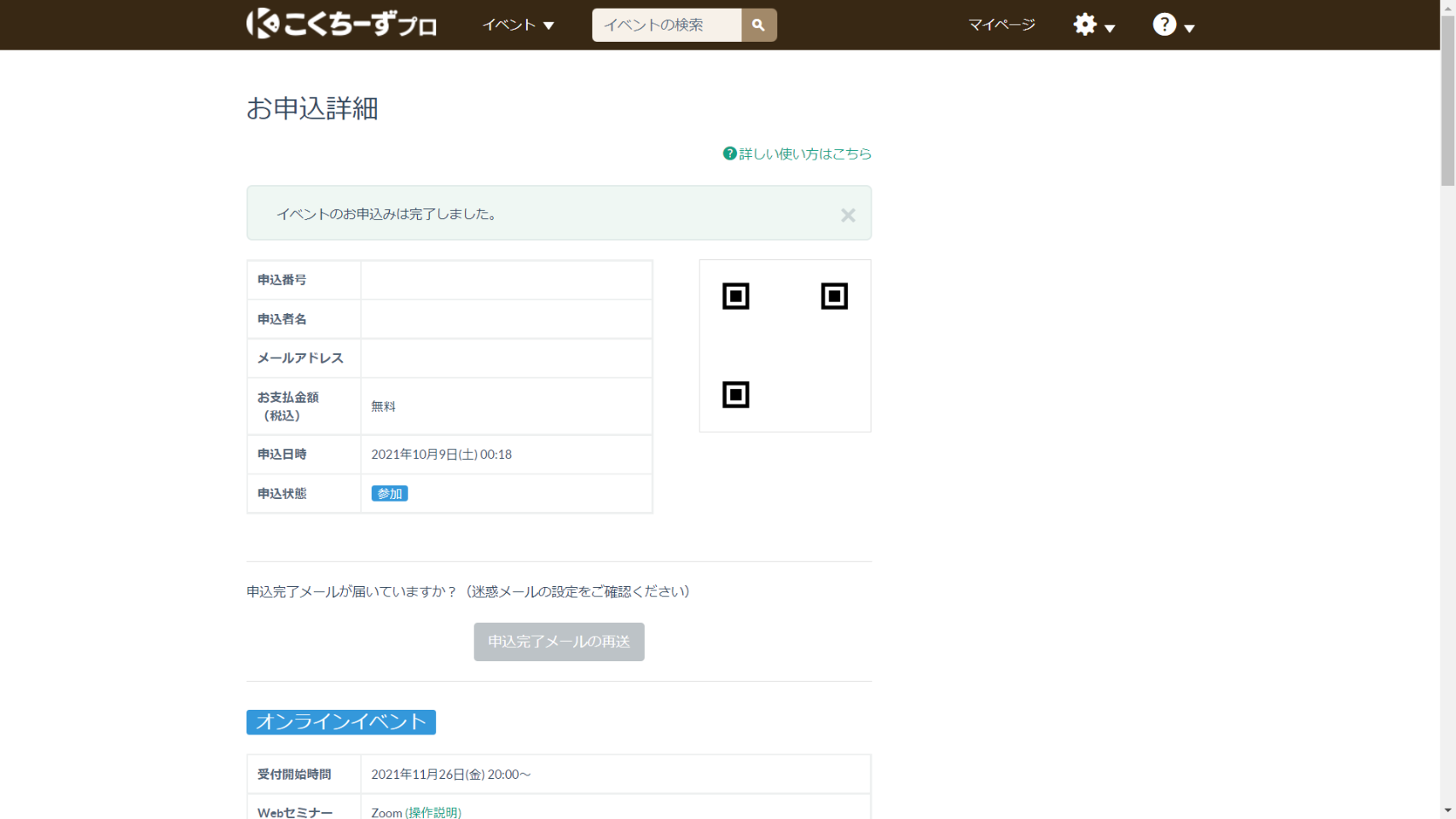Dismiss the 申込み完了 notification with the ×
This screenshot has height=819, width=1456.
847,215
